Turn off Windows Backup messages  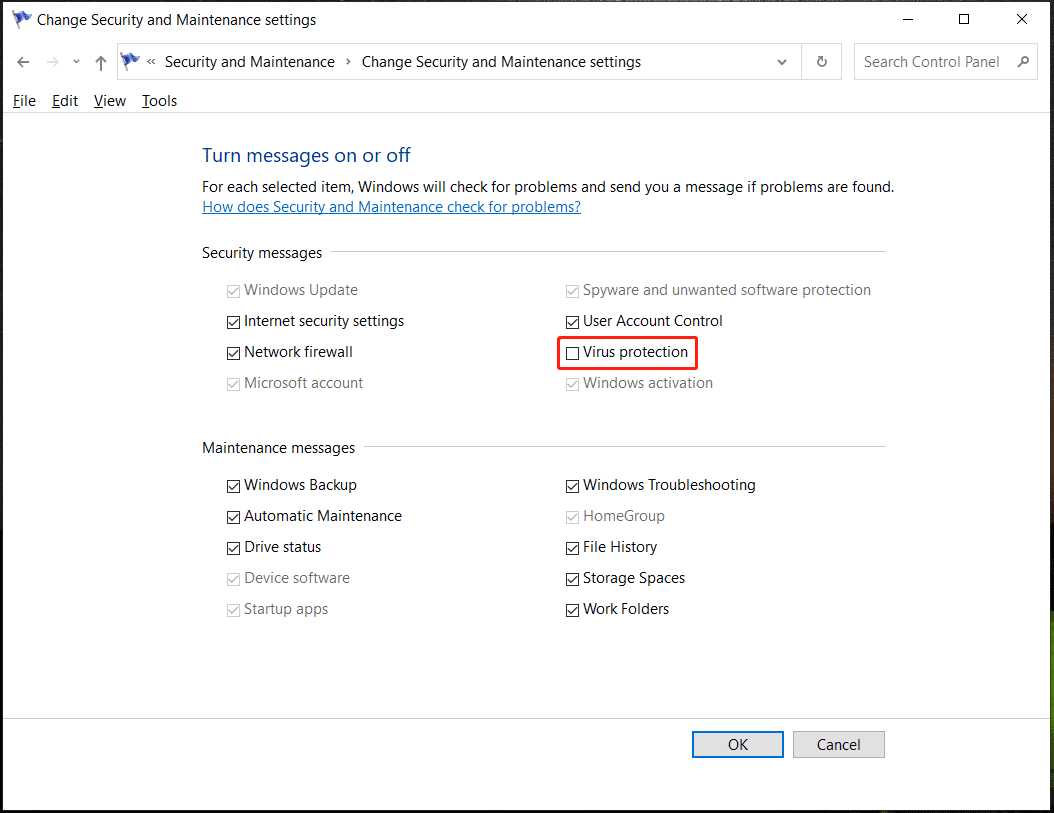(234, 486)
